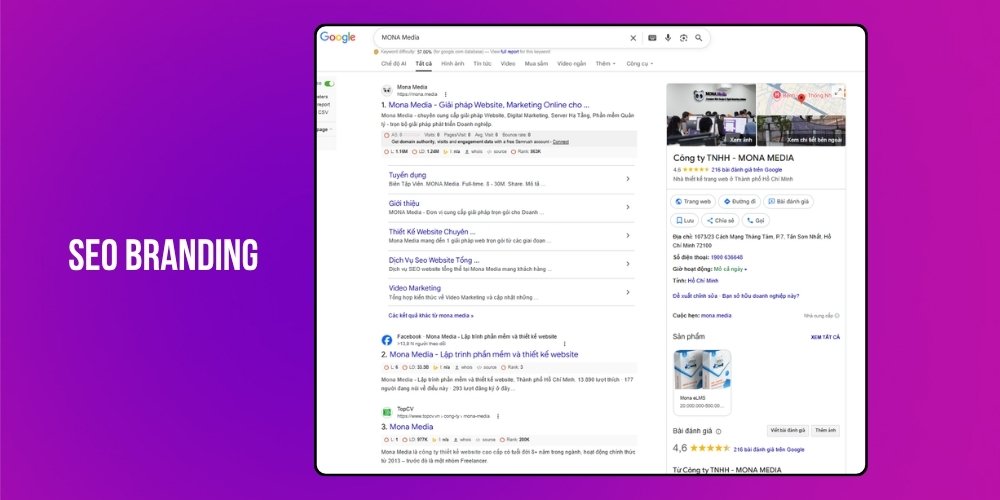This screenshot has width=1000, height=500.
Task: Clear the search box with the X icon
Action: tap(633, 38)
